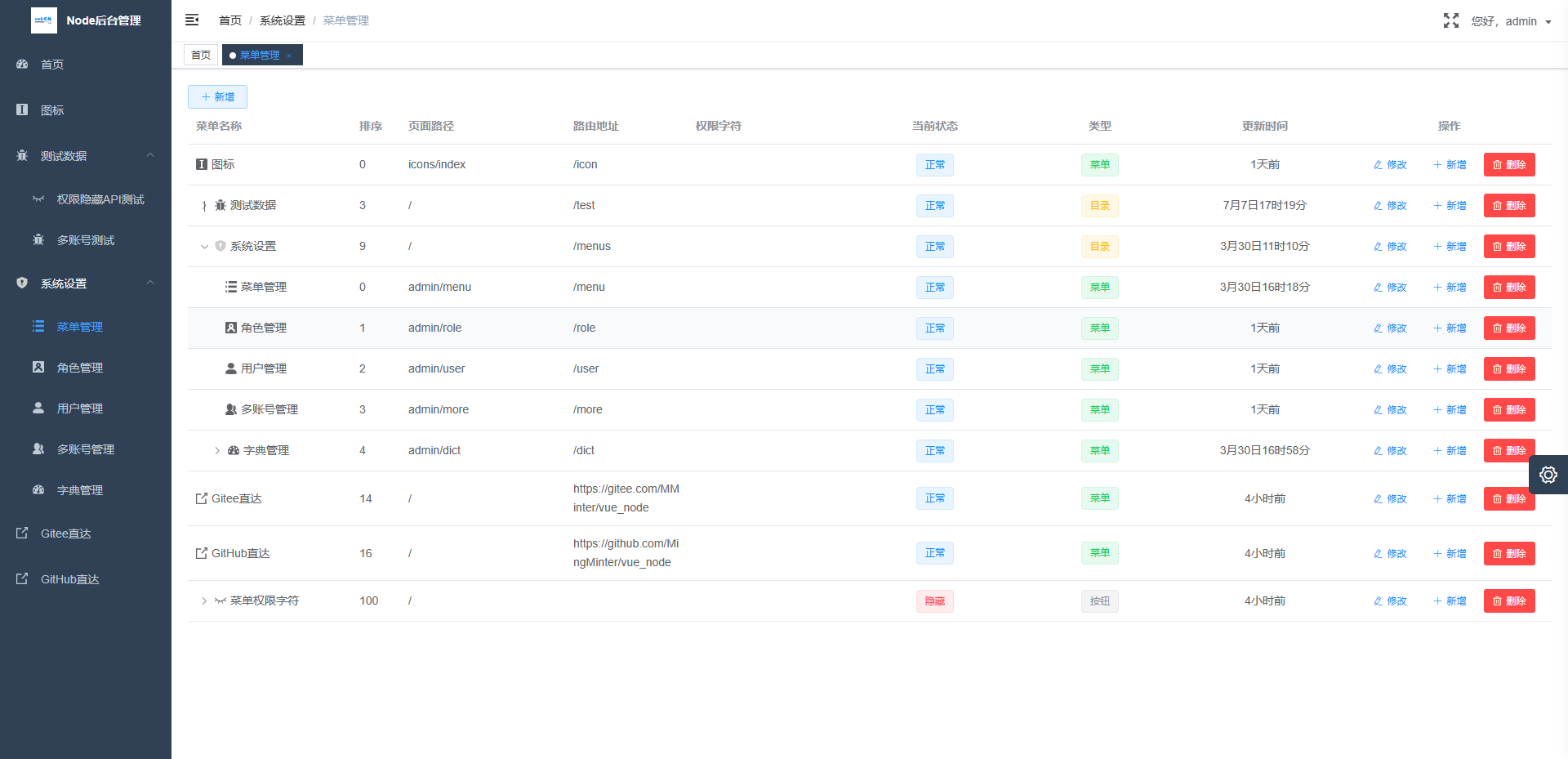The width and height of the screenshot is (1568, 759).
Task: Click 字典管理 icon in the sidebar
Action: click(38, 489)
